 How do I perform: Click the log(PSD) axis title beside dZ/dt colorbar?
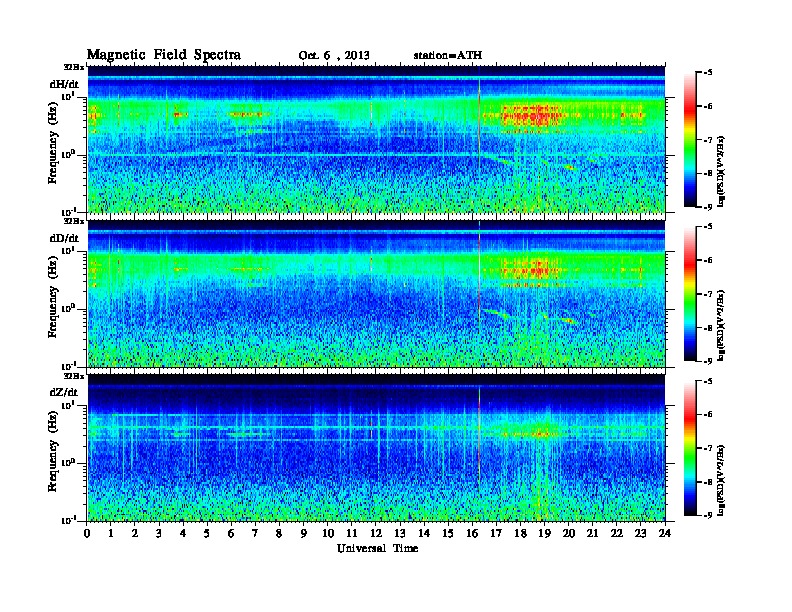click(x=722, y=480)
